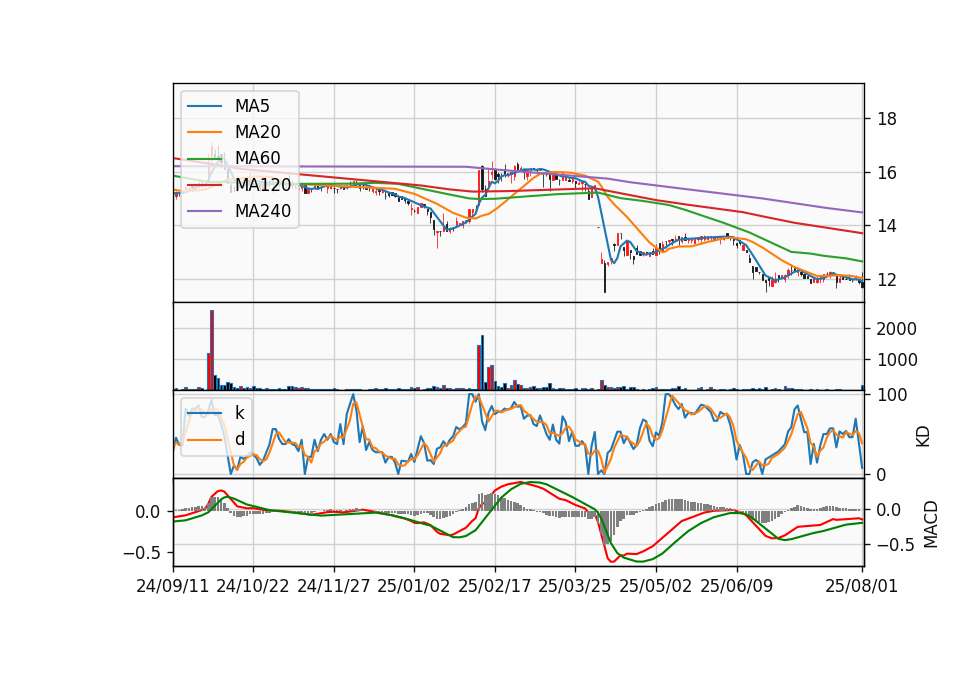
Task: Click the KD axis label
Action: [x=923, y=436]
